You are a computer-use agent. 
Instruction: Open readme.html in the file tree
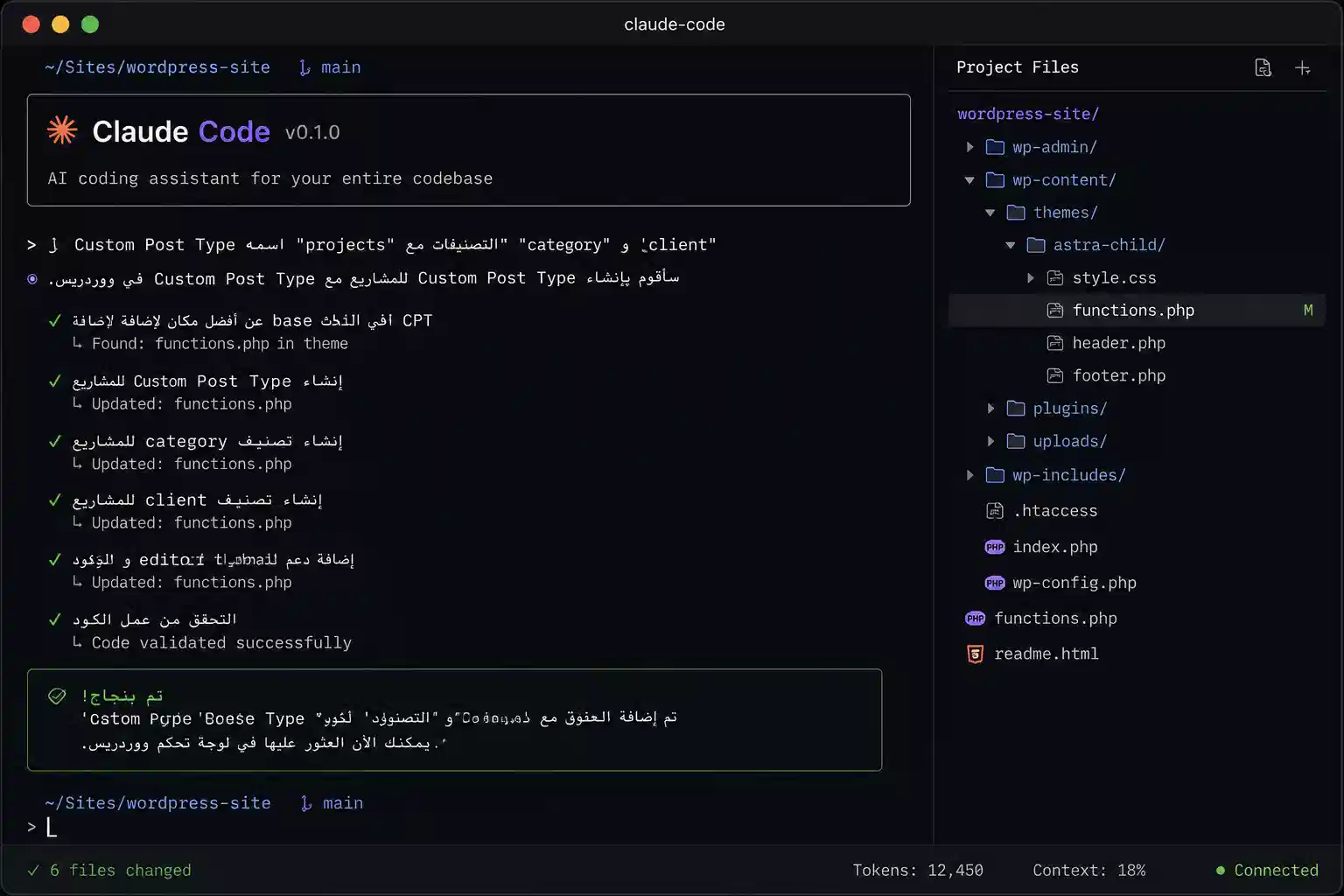tap(1046, 654)
